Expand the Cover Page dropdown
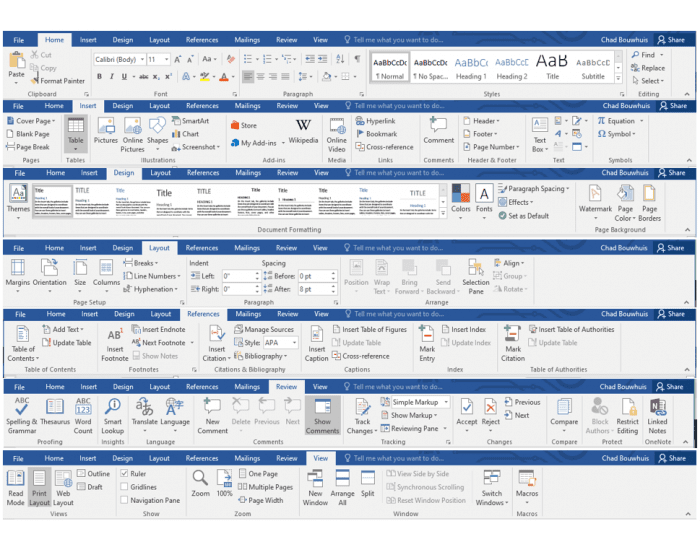Image resolution: width=700 pixels, height=550 pixels. (31, 121)
